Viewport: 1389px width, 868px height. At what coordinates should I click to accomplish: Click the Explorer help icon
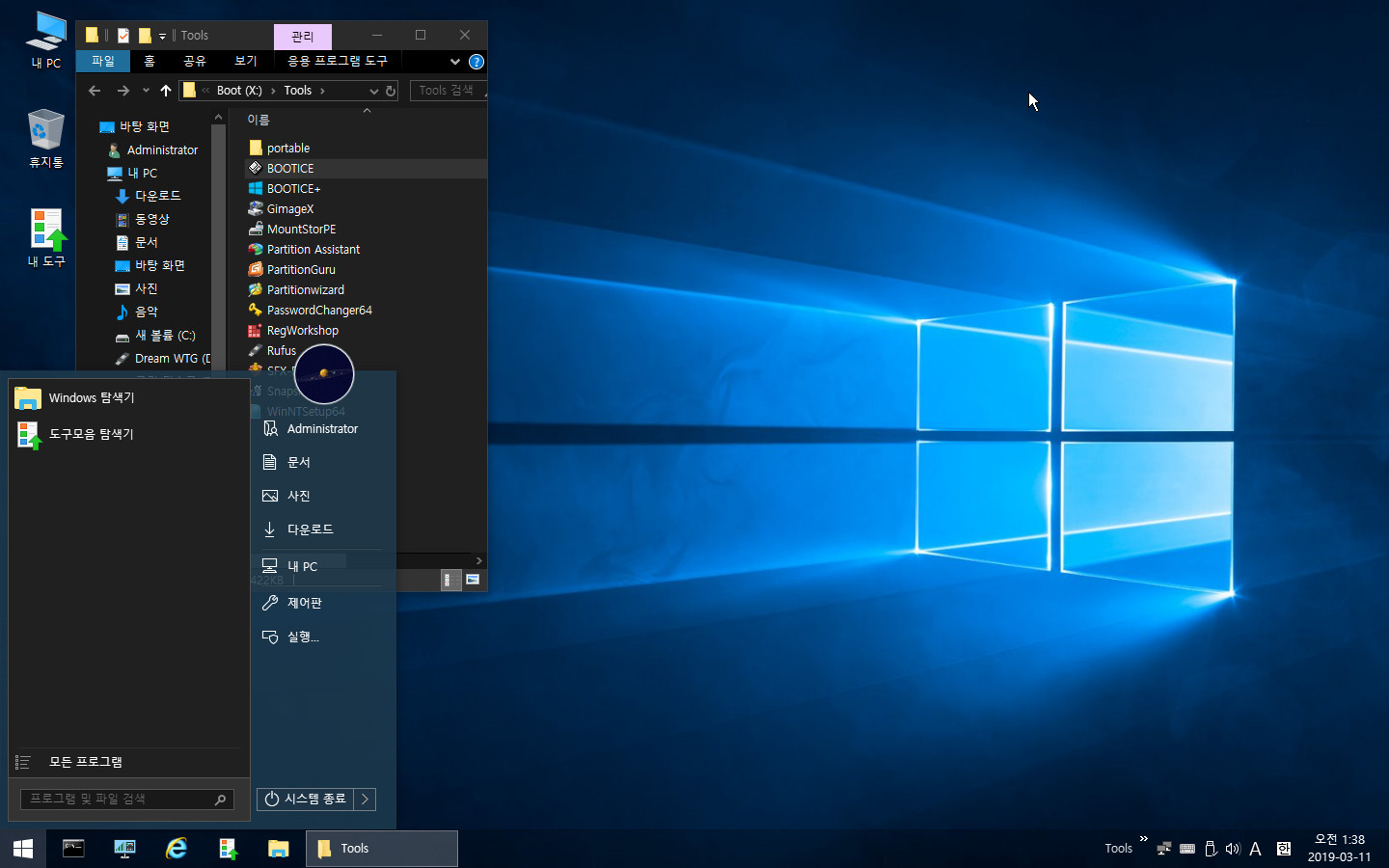[477, 62]
